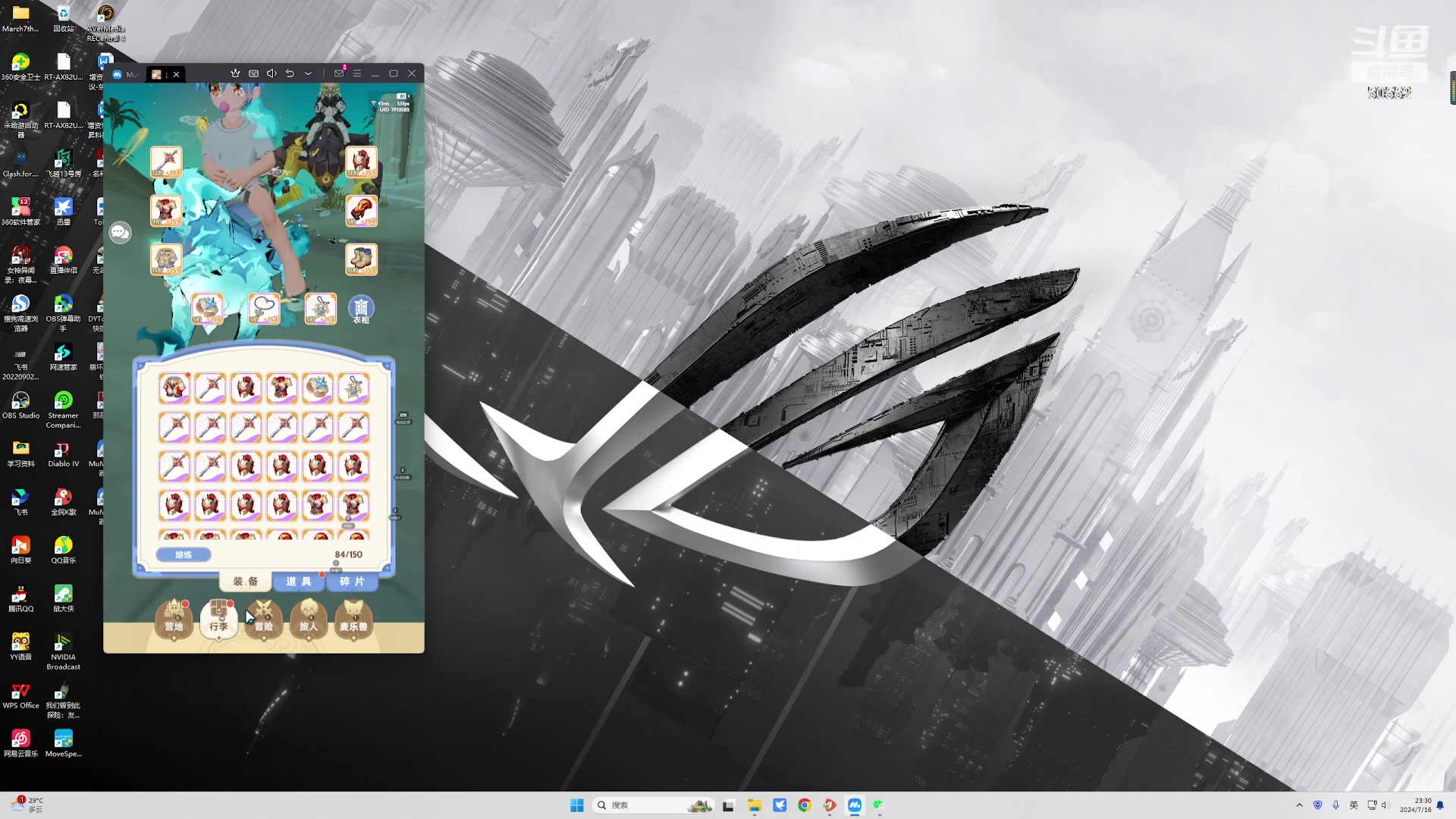This screenshot has width=1456, height=819.
Task: Open the crown VIP icon in emulator toolbar
Action: coord(235,74)
